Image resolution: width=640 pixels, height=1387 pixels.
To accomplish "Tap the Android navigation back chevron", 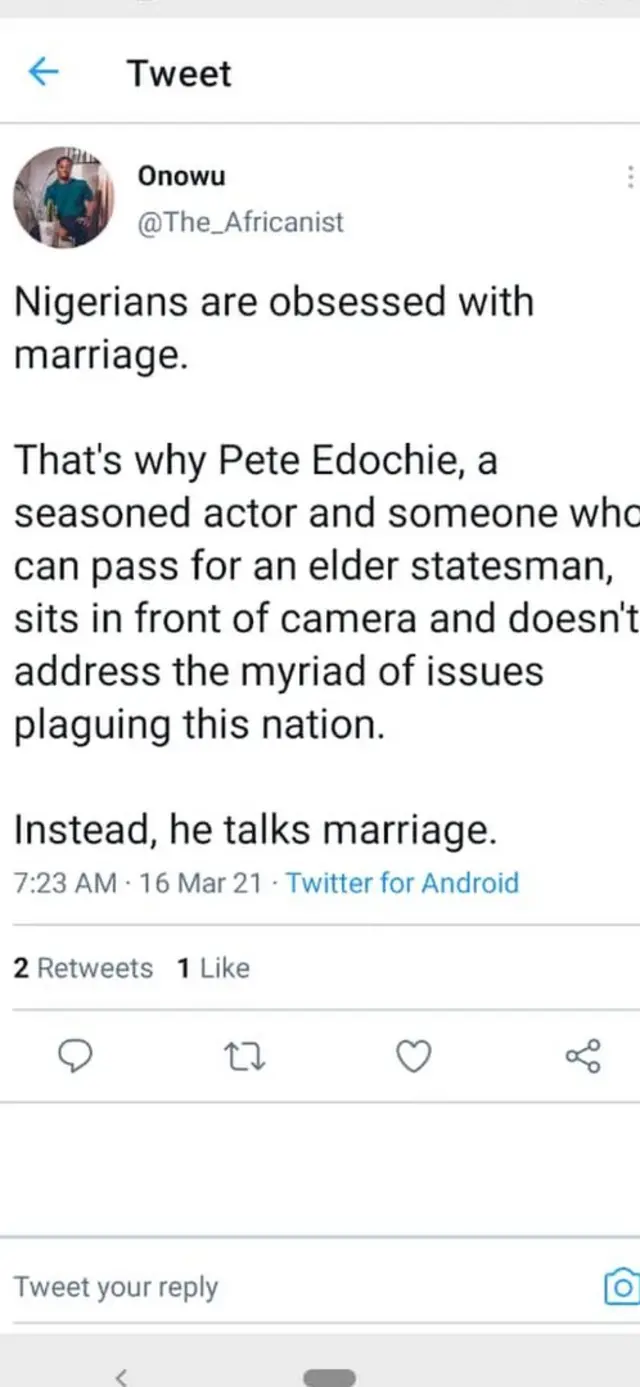I will click(121, 1376).
